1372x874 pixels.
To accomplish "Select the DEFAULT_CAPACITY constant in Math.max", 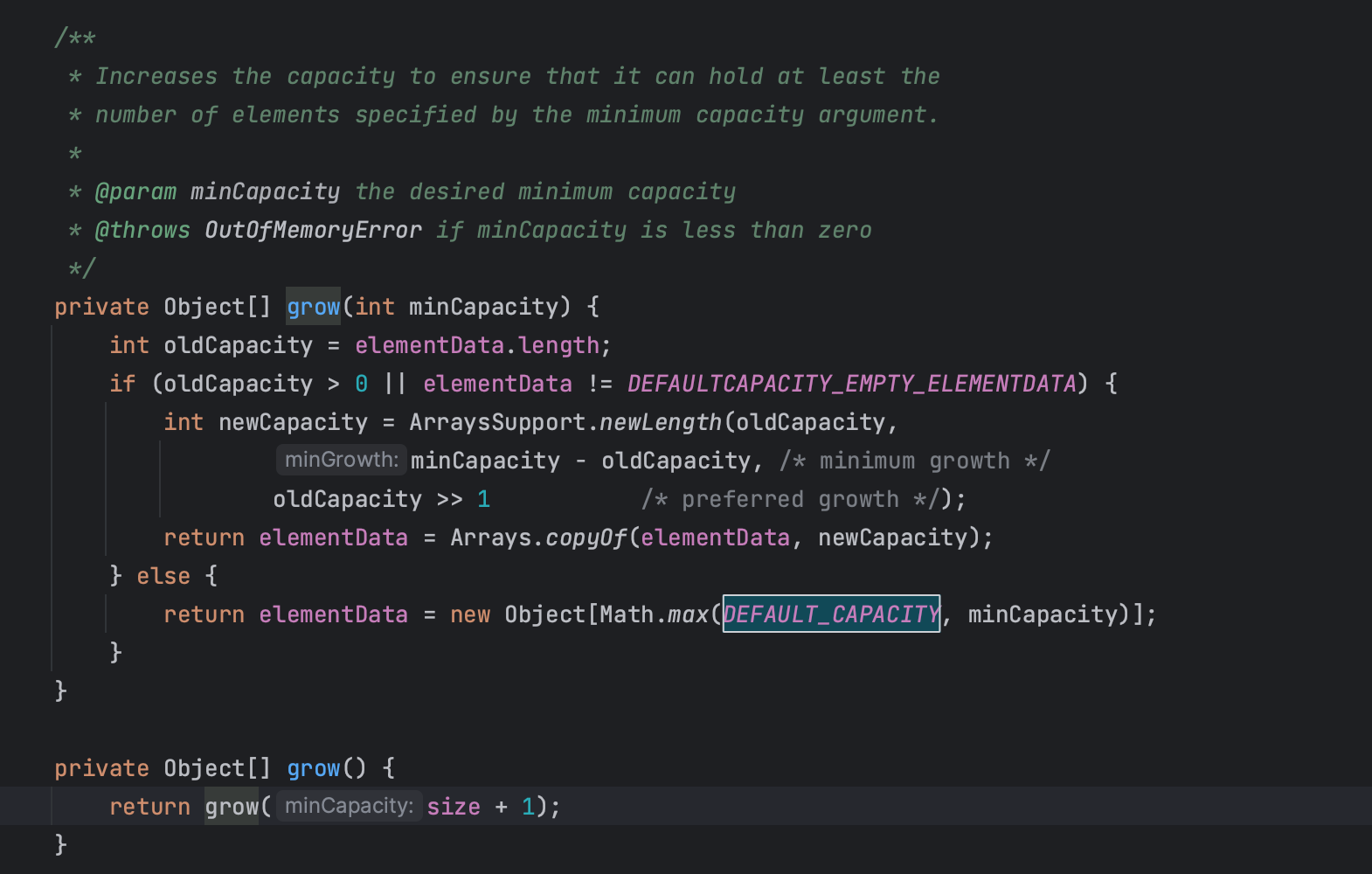I will click(831, 614).
